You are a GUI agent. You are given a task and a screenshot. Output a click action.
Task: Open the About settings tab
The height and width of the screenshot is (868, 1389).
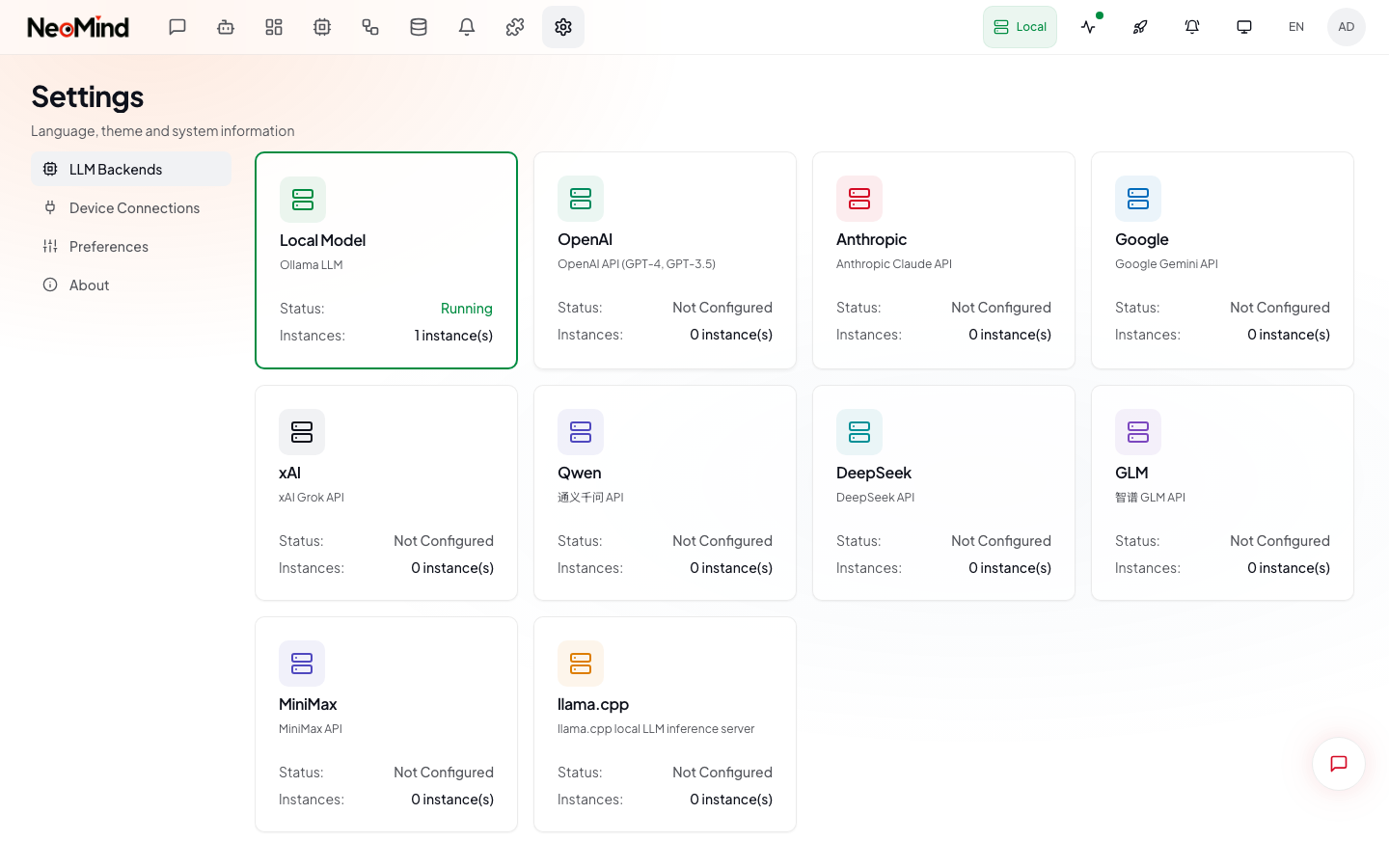click(131, 285)
